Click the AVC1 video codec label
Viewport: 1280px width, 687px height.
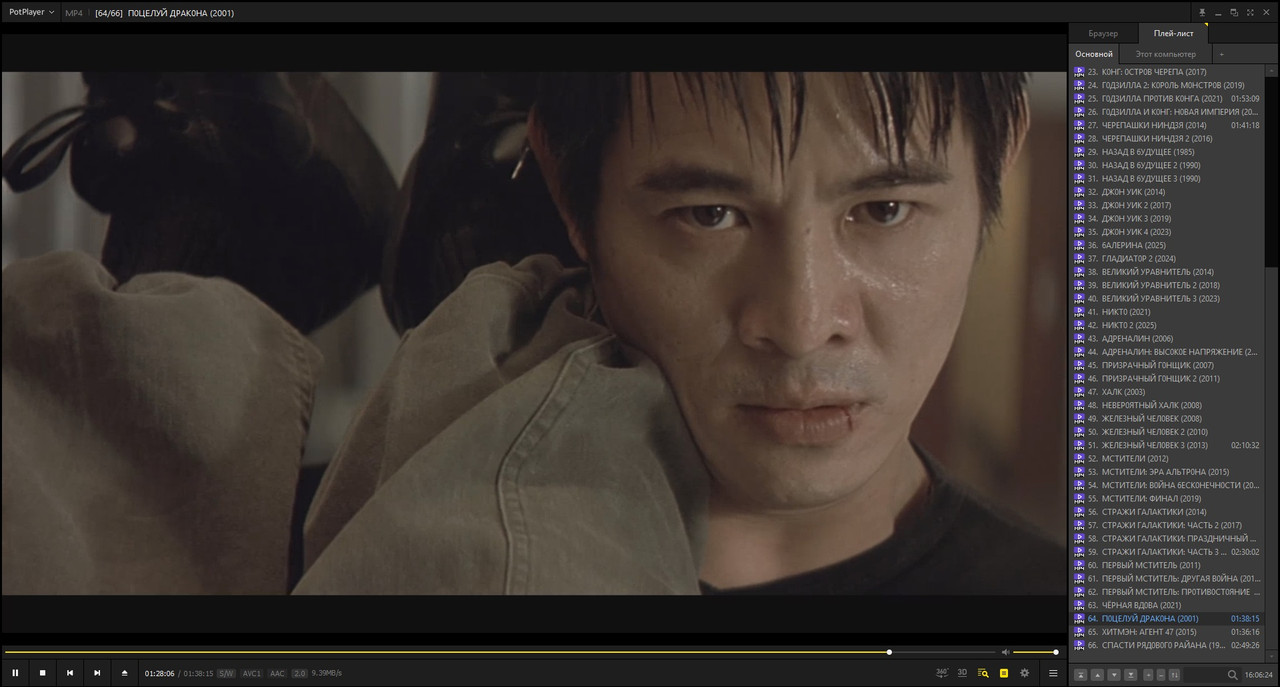tap(252, 673)
